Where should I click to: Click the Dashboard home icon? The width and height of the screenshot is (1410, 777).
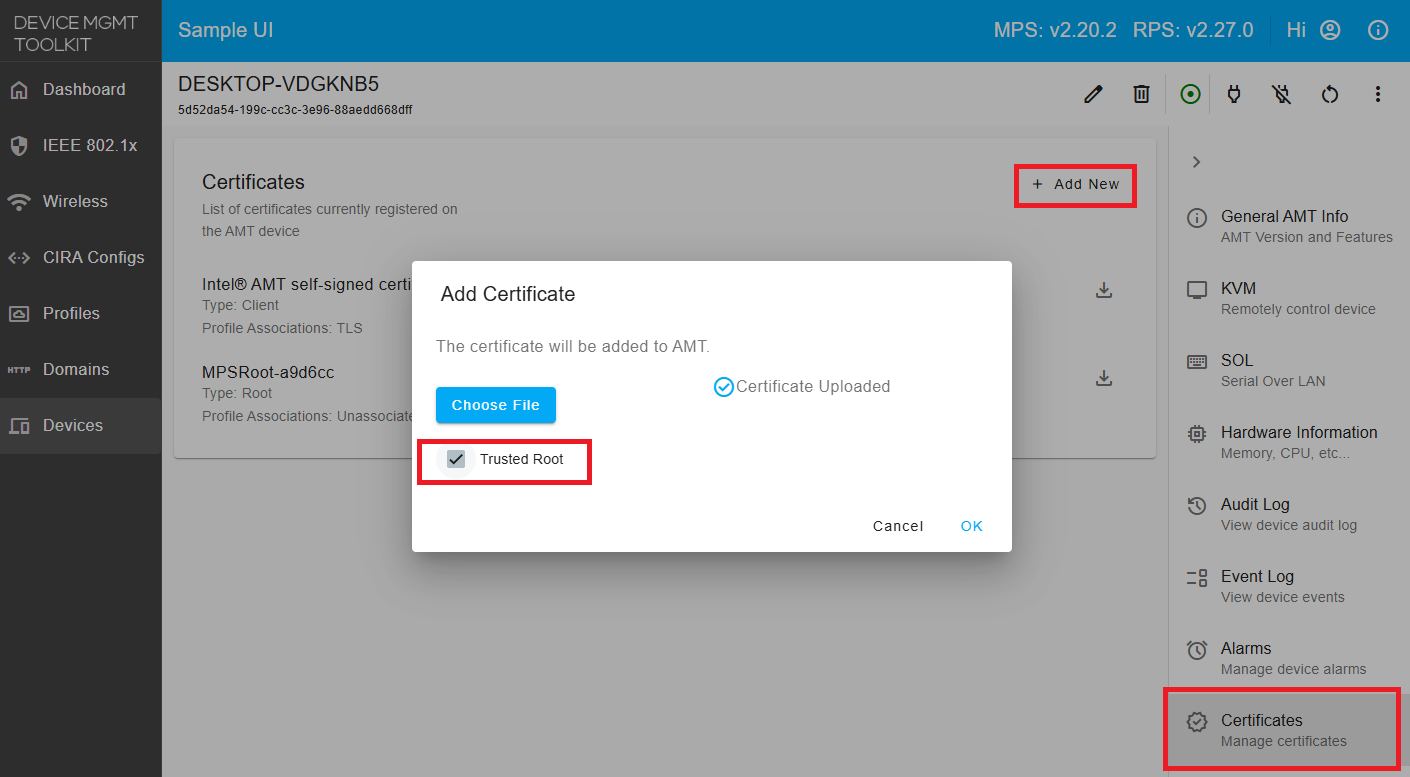pyautogui.click(x=19, y=90)
